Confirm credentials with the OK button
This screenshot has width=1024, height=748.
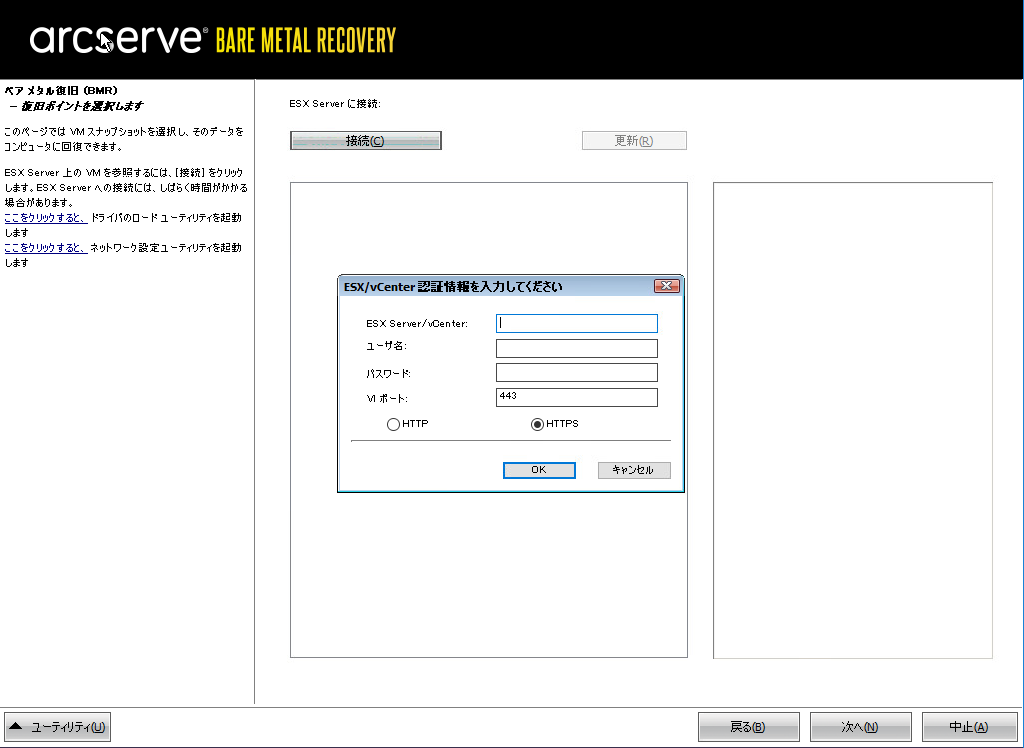(539, 470)
